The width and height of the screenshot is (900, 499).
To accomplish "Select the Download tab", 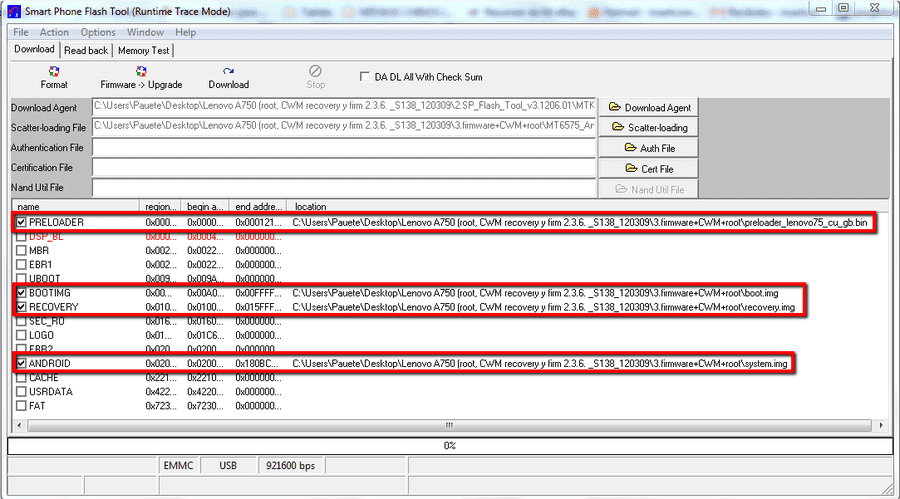I will click(x=34, y=49).
